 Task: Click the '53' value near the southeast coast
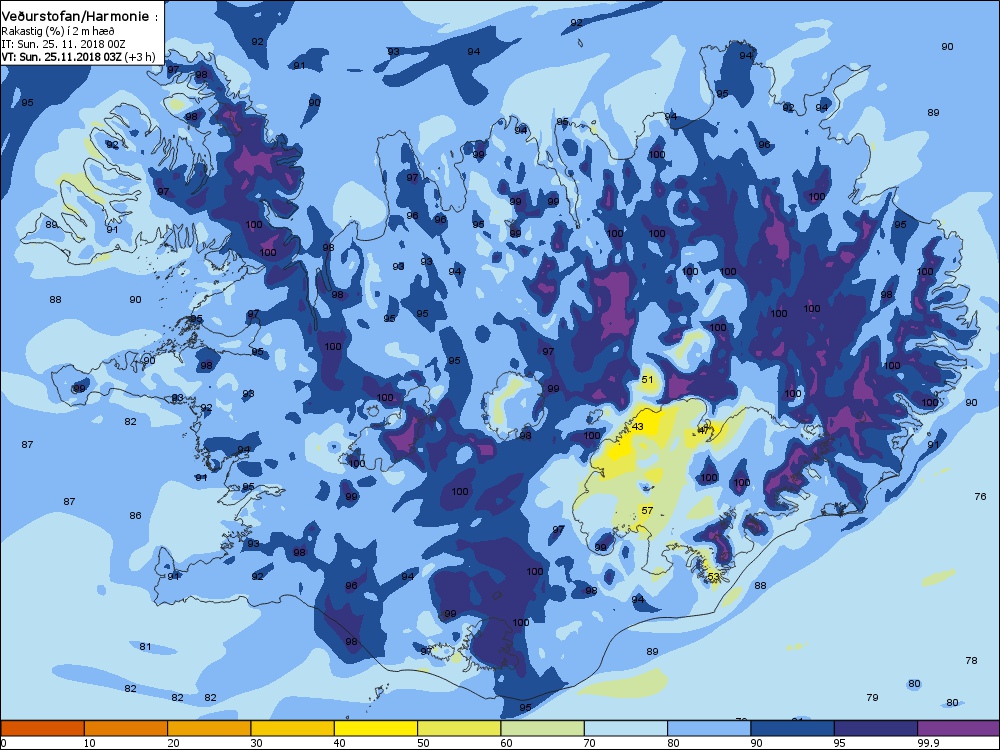tap(714, 577)
